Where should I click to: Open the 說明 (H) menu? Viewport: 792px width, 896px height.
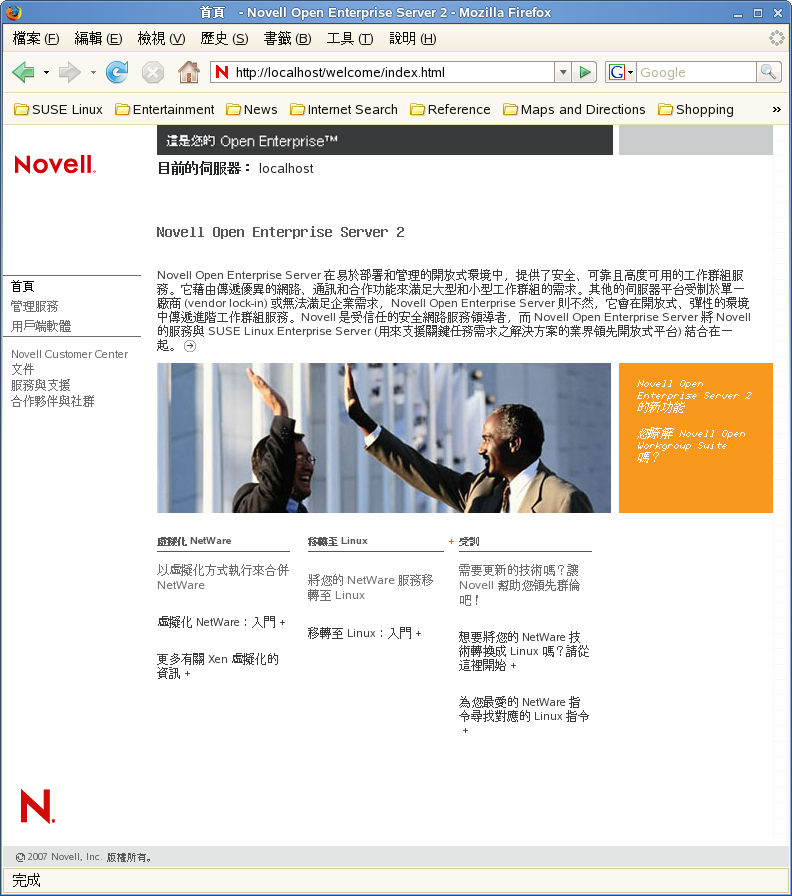(x=413, y=38)
